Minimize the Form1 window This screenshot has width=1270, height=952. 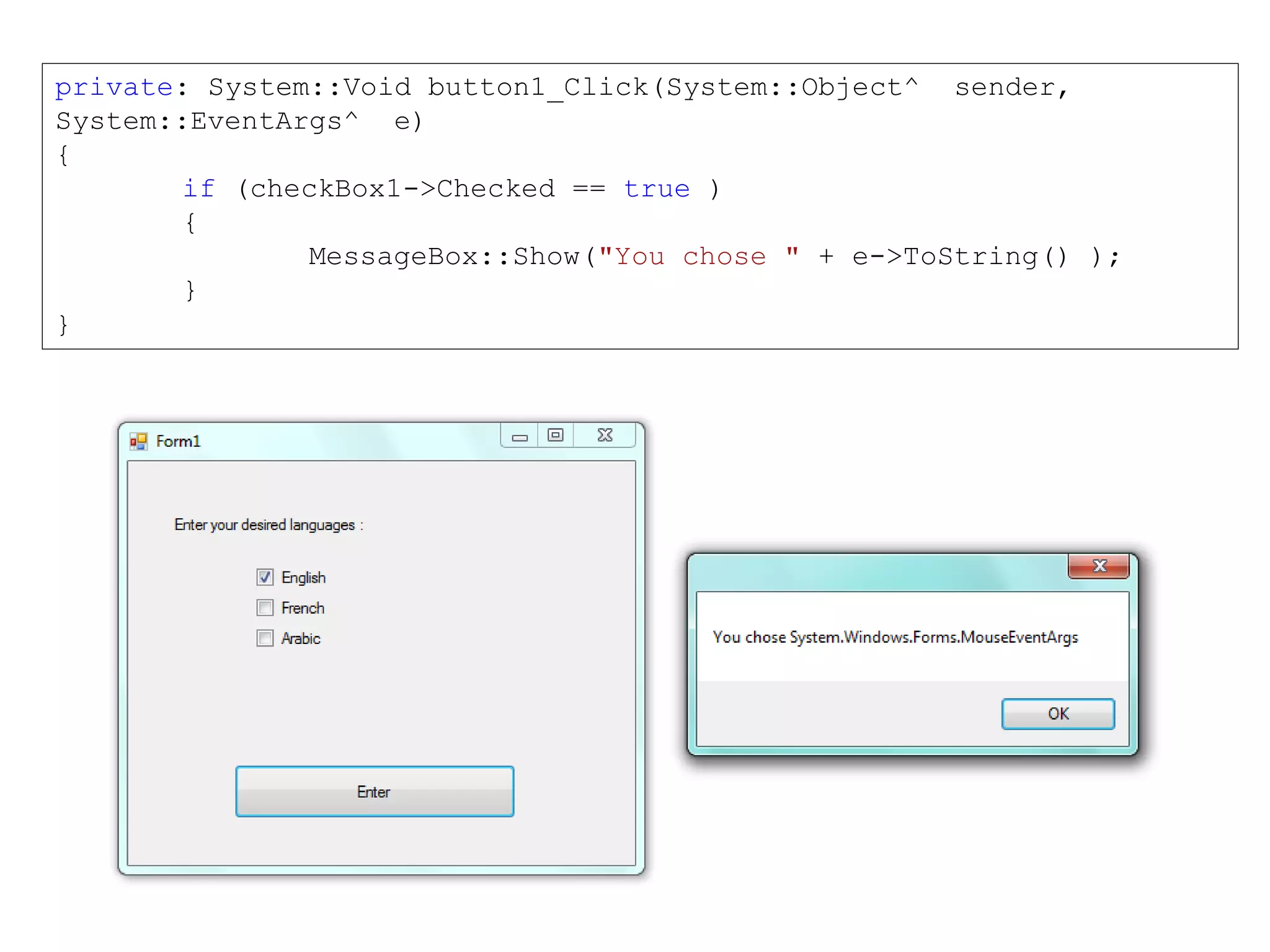[x=520, y=436]
